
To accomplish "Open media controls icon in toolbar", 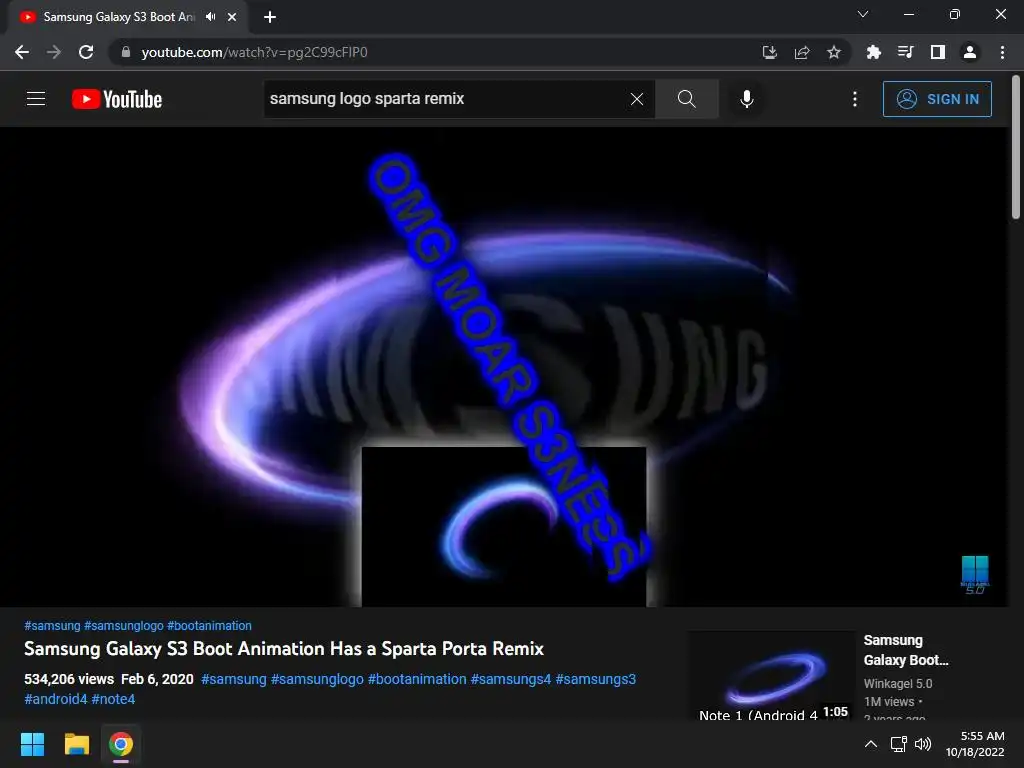I will pos(906,52).
